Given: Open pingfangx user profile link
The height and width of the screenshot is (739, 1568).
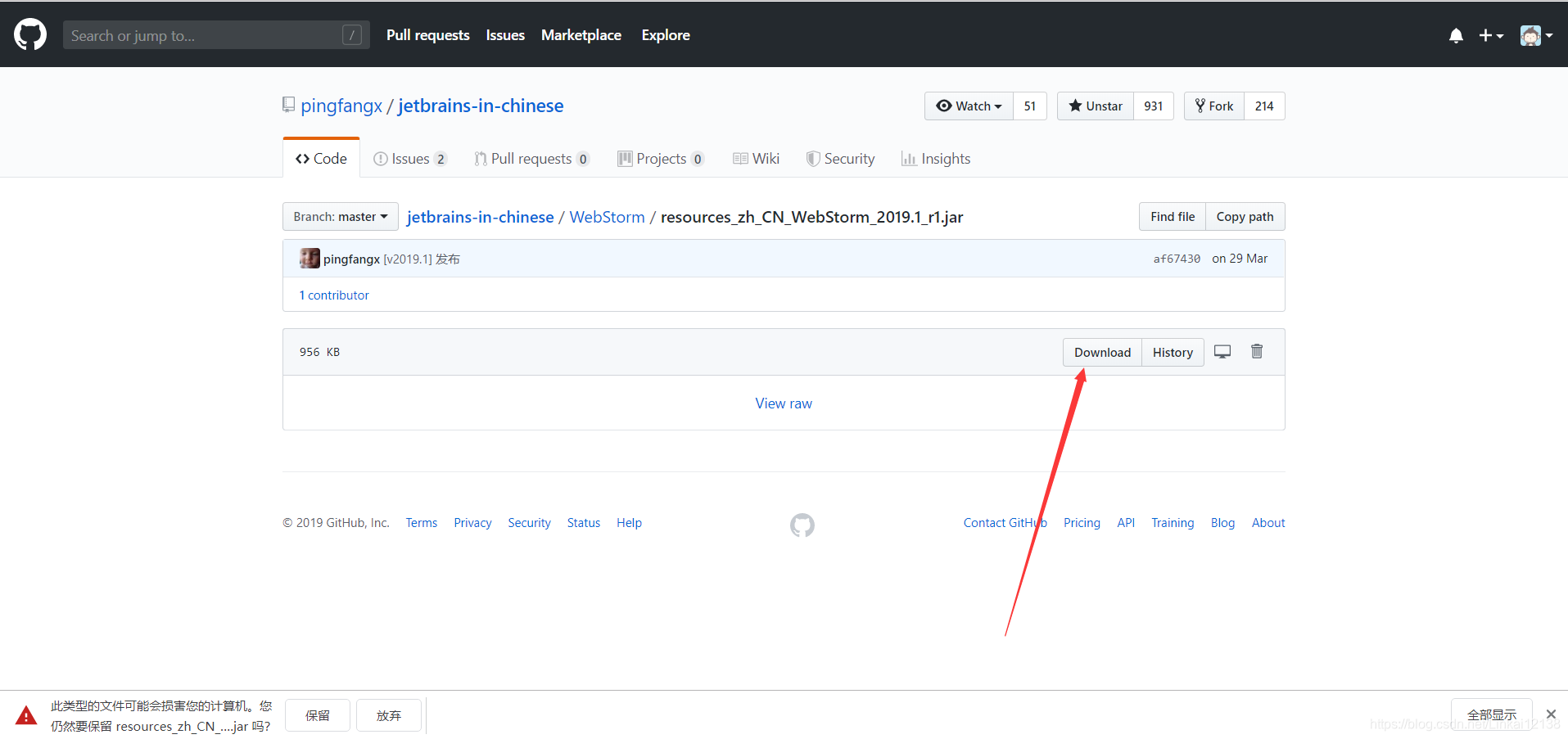Looking at the screenshot, I should click(341, 106).
